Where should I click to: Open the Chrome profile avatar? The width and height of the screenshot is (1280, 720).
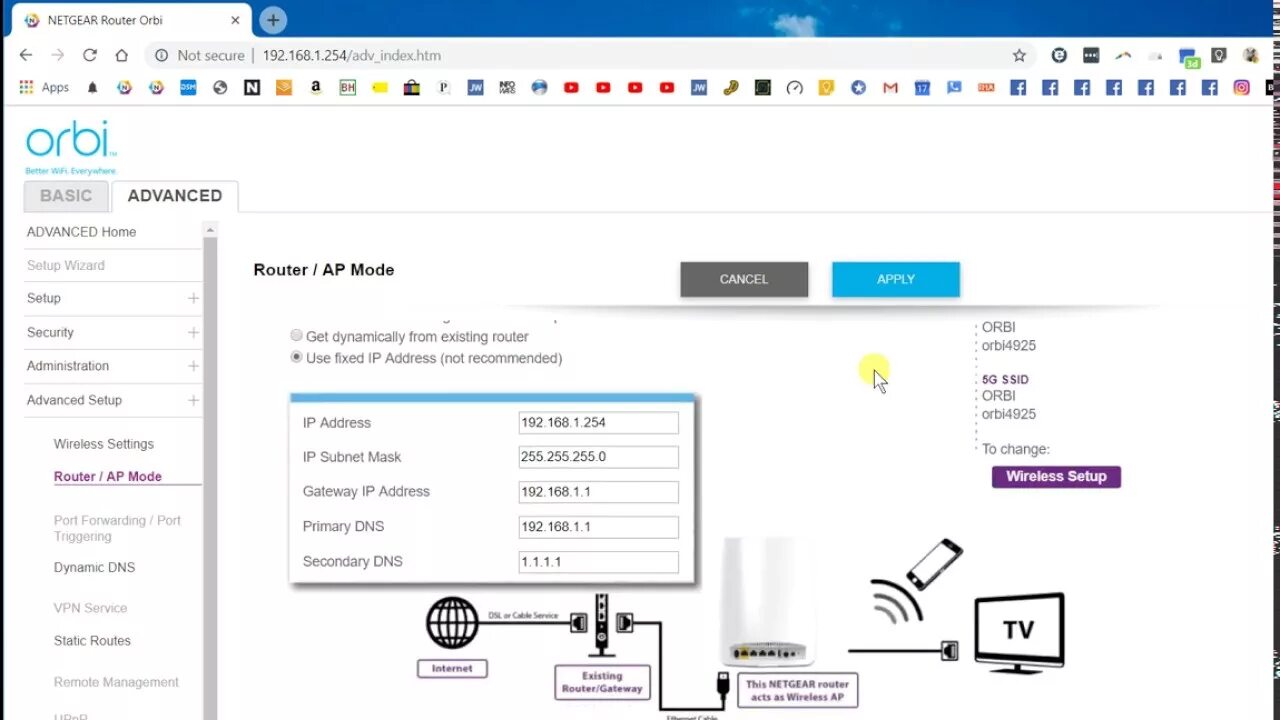coord(1250,56)
